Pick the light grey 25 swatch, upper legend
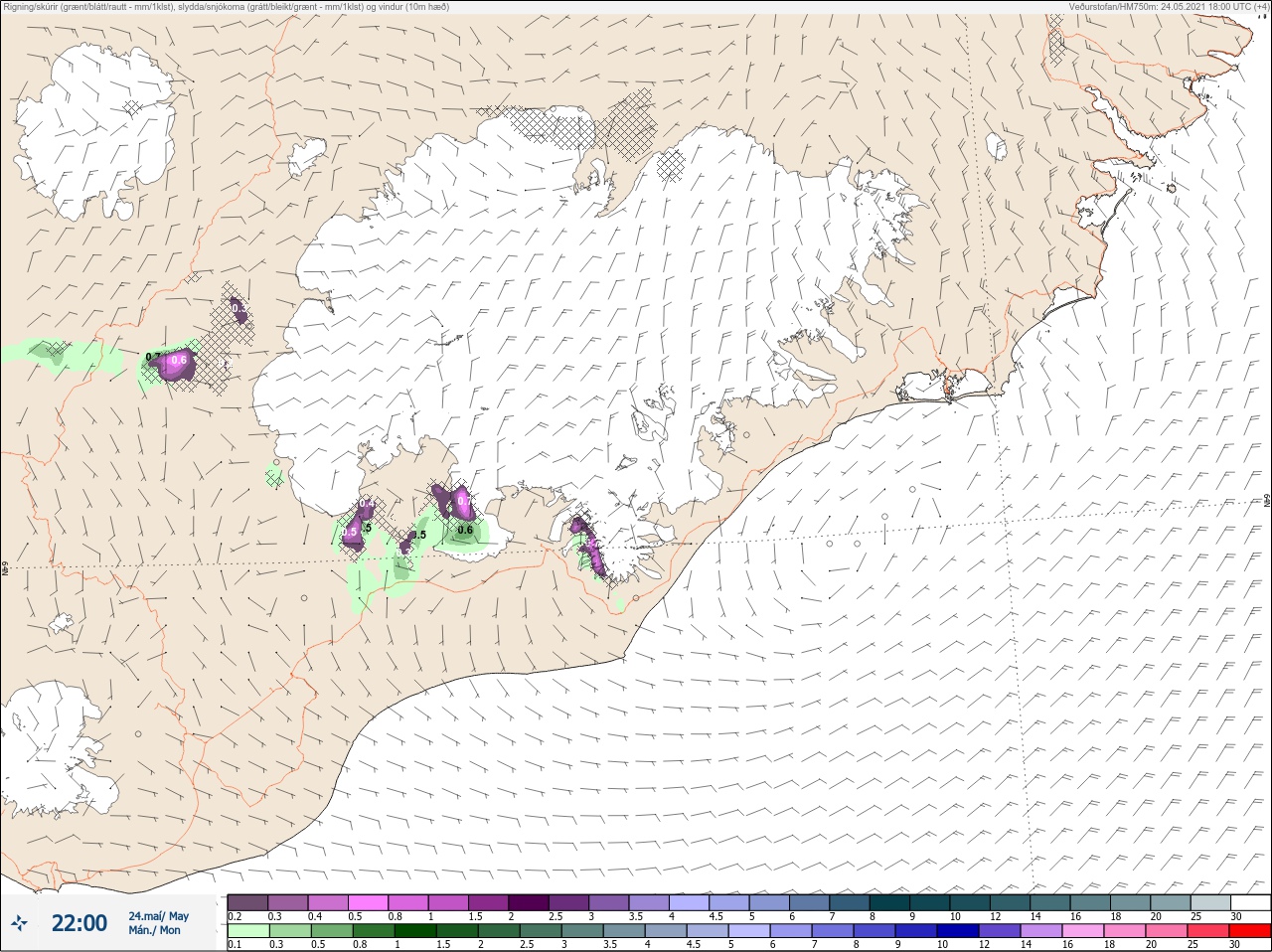 coord(1210,902)
